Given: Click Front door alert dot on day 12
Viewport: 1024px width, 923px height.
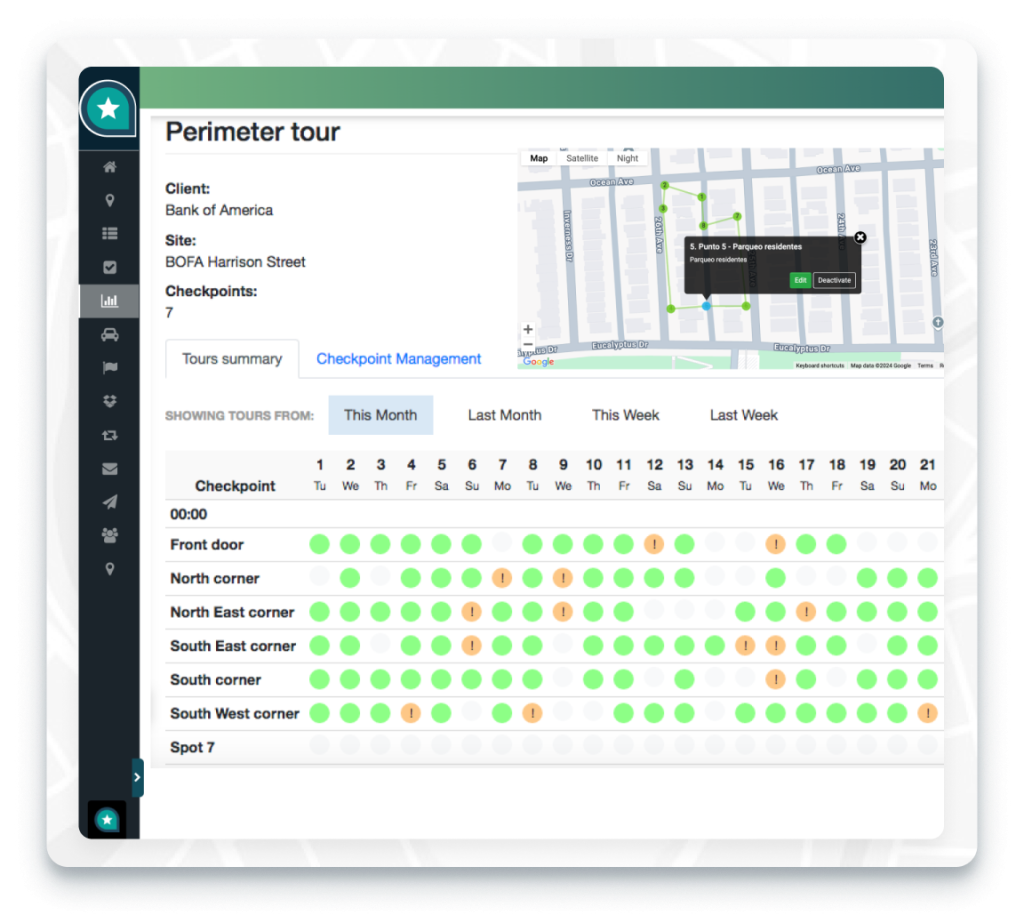Looking at the screenshot, I should tap(654, 544).
